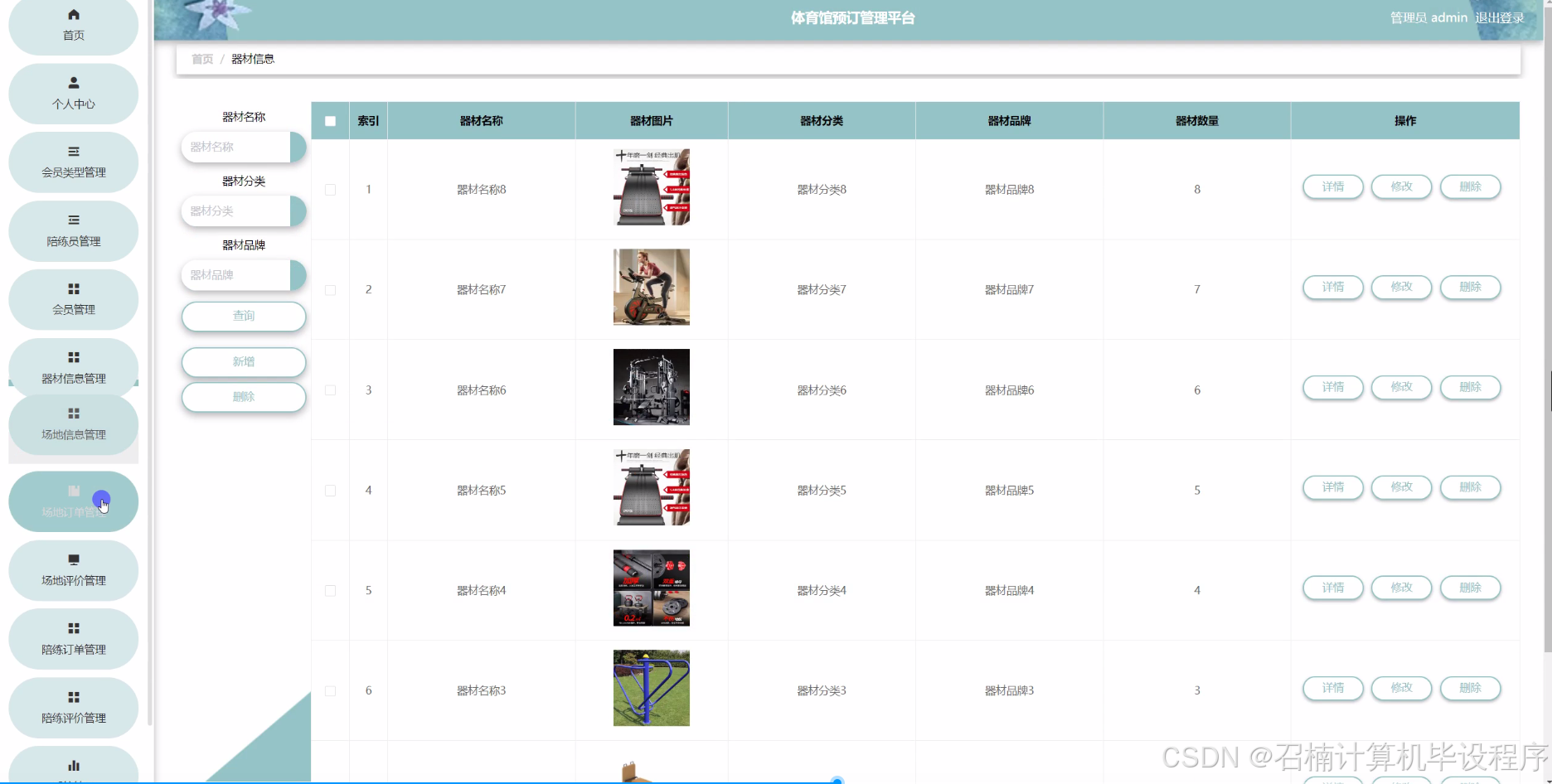Click the 器材品牌7 cell
1552x784 pixels.
(1009, 290)
